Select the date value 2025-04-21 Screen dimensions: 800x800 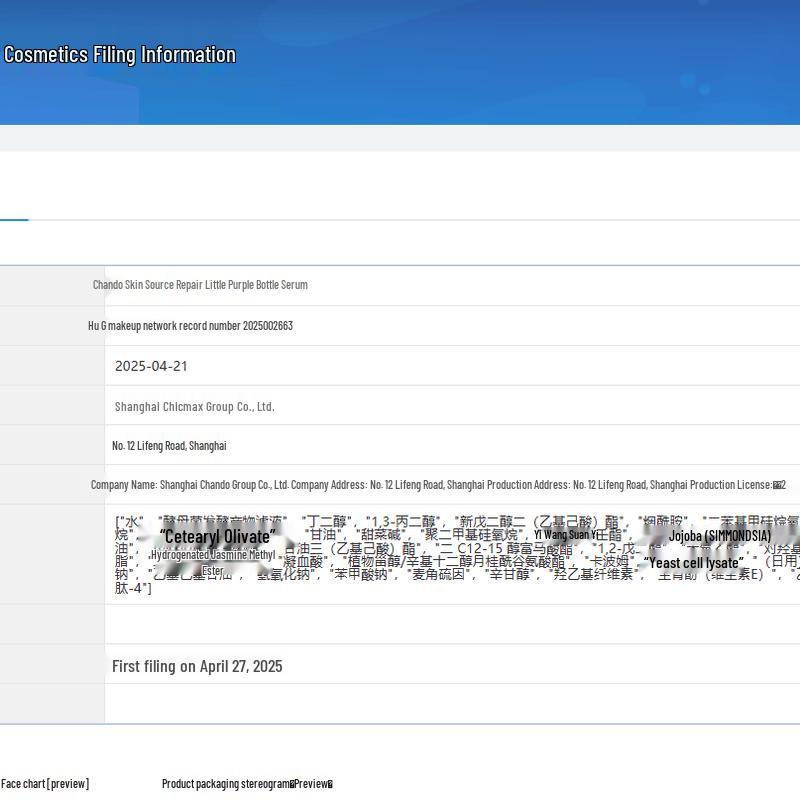tap(151, 366)
